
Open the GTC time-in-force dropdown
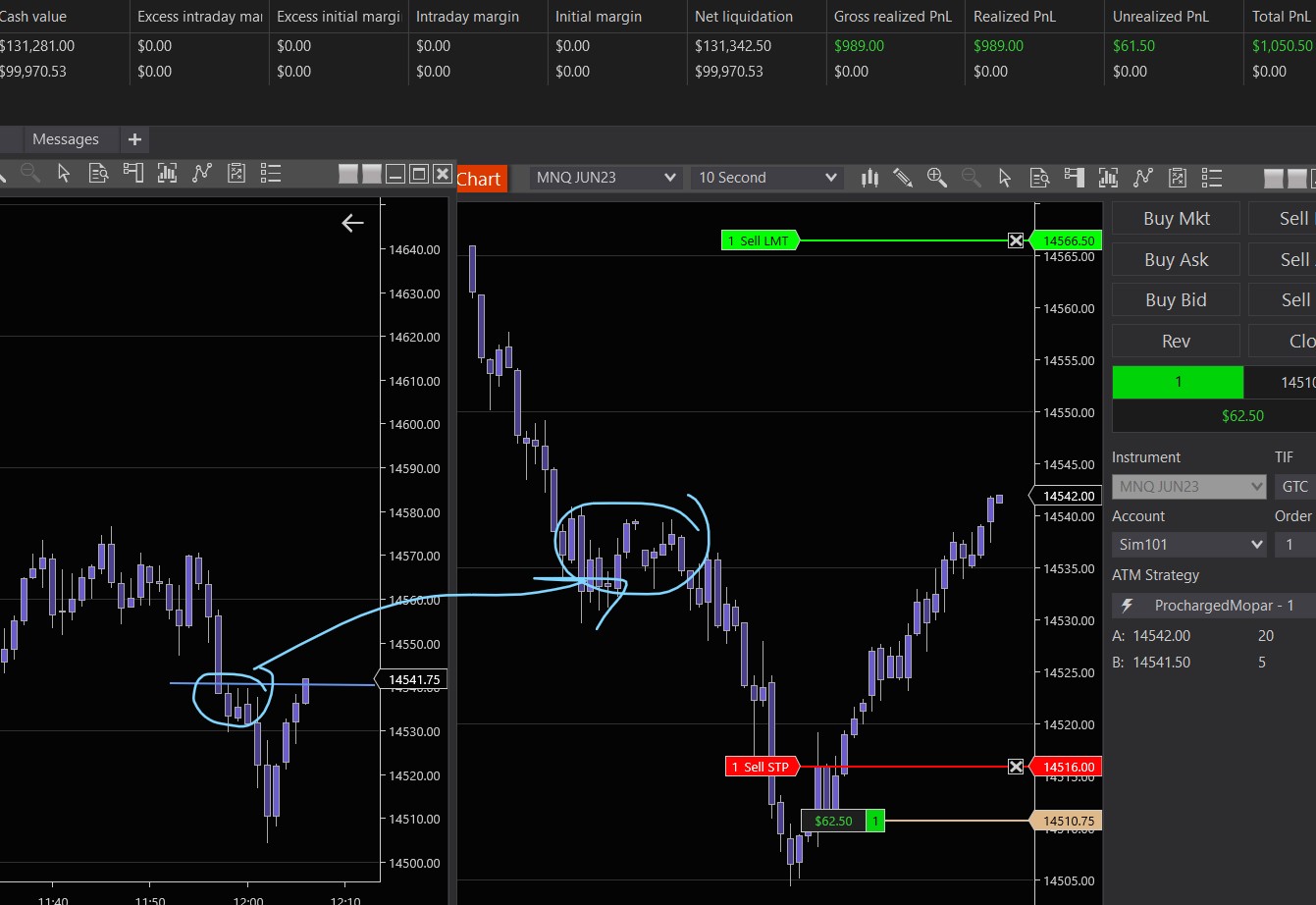click(1295, 487)
